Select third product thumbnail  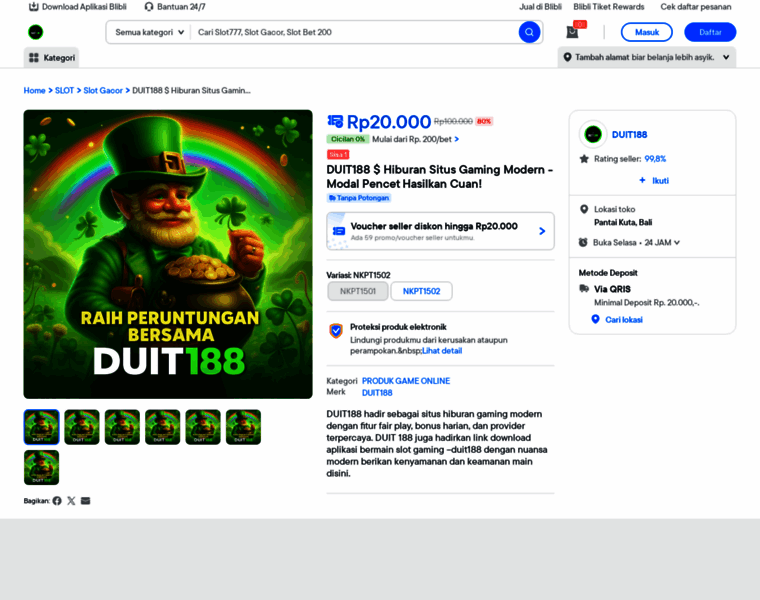pos(122,427)
